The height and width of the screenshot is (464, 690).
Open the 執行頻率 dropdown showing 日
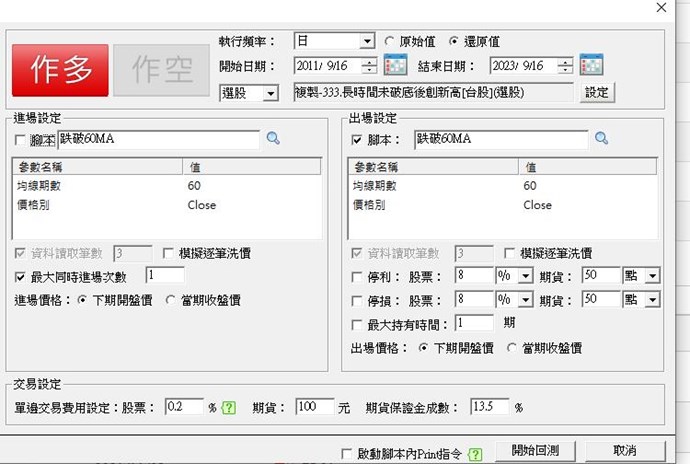[x=367, y=41]
